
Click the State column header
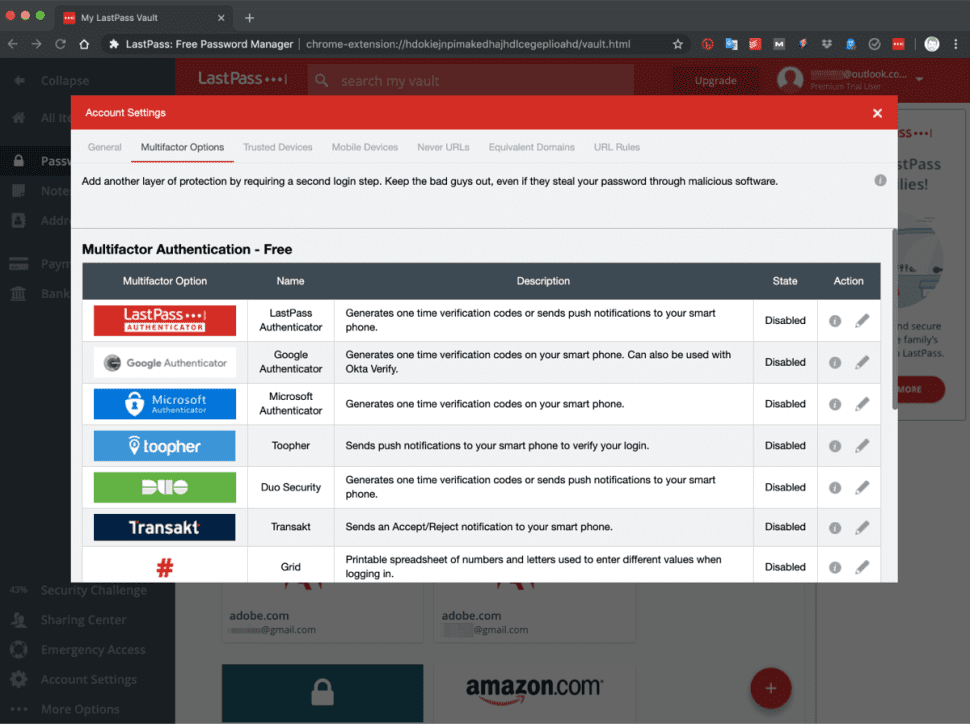784,281
